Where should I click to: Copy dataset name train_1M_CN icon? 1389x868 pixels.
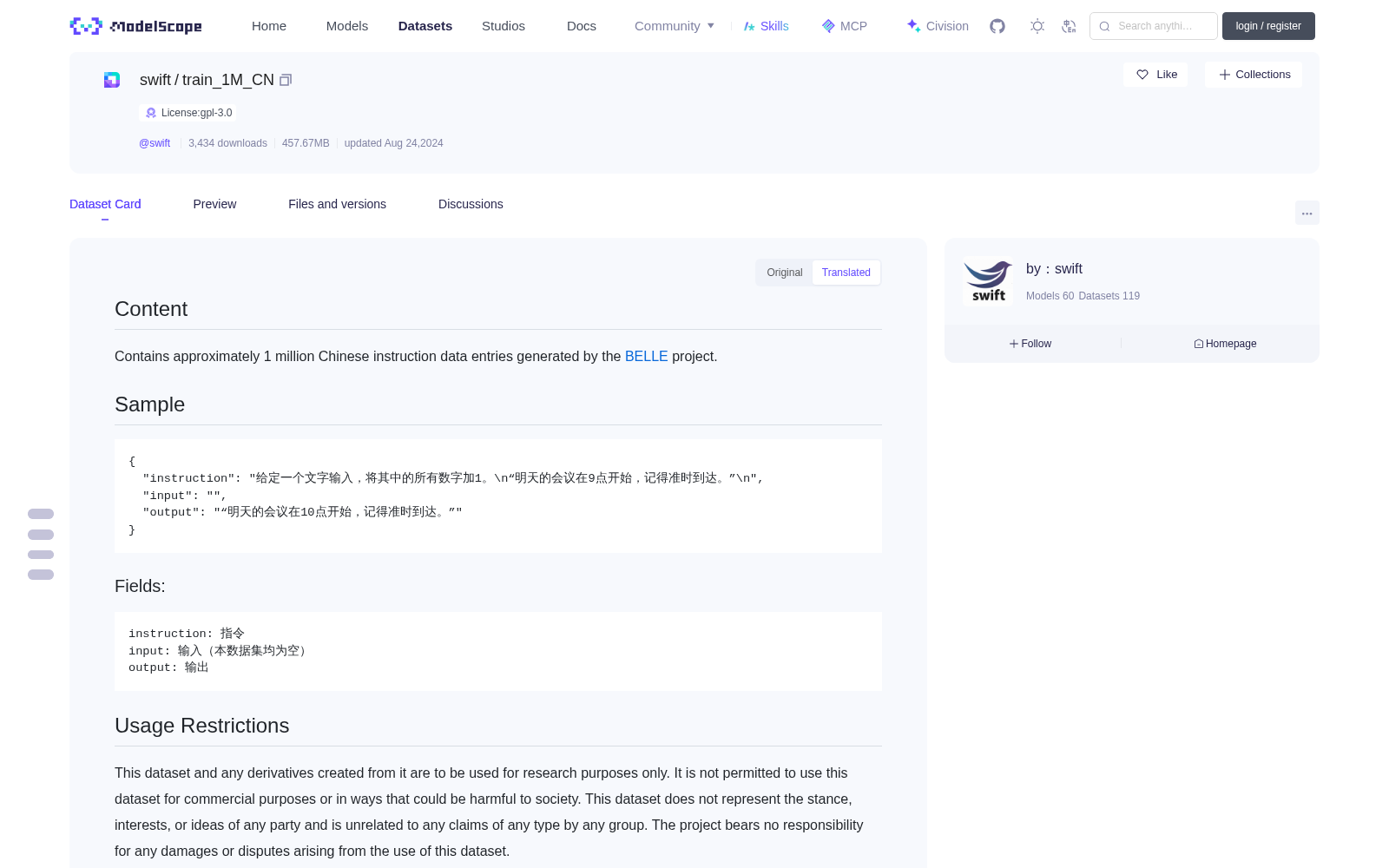[286, 80]
